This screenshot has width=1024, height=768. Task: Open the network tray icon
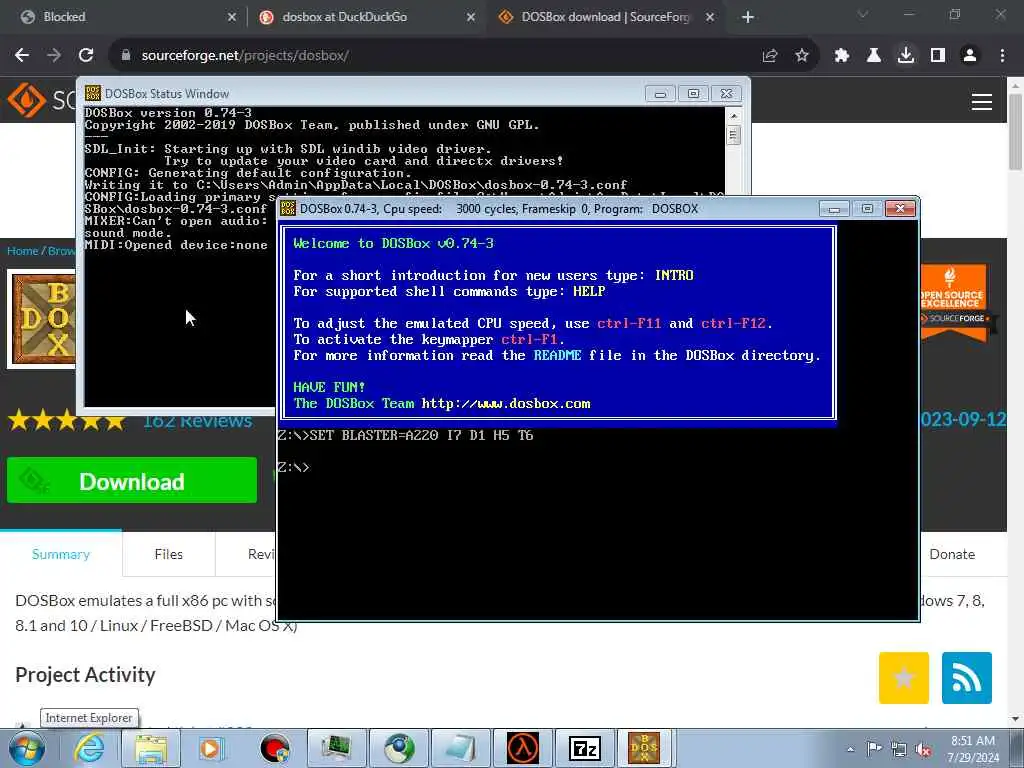pyautogui.click(x=899, y=749)
